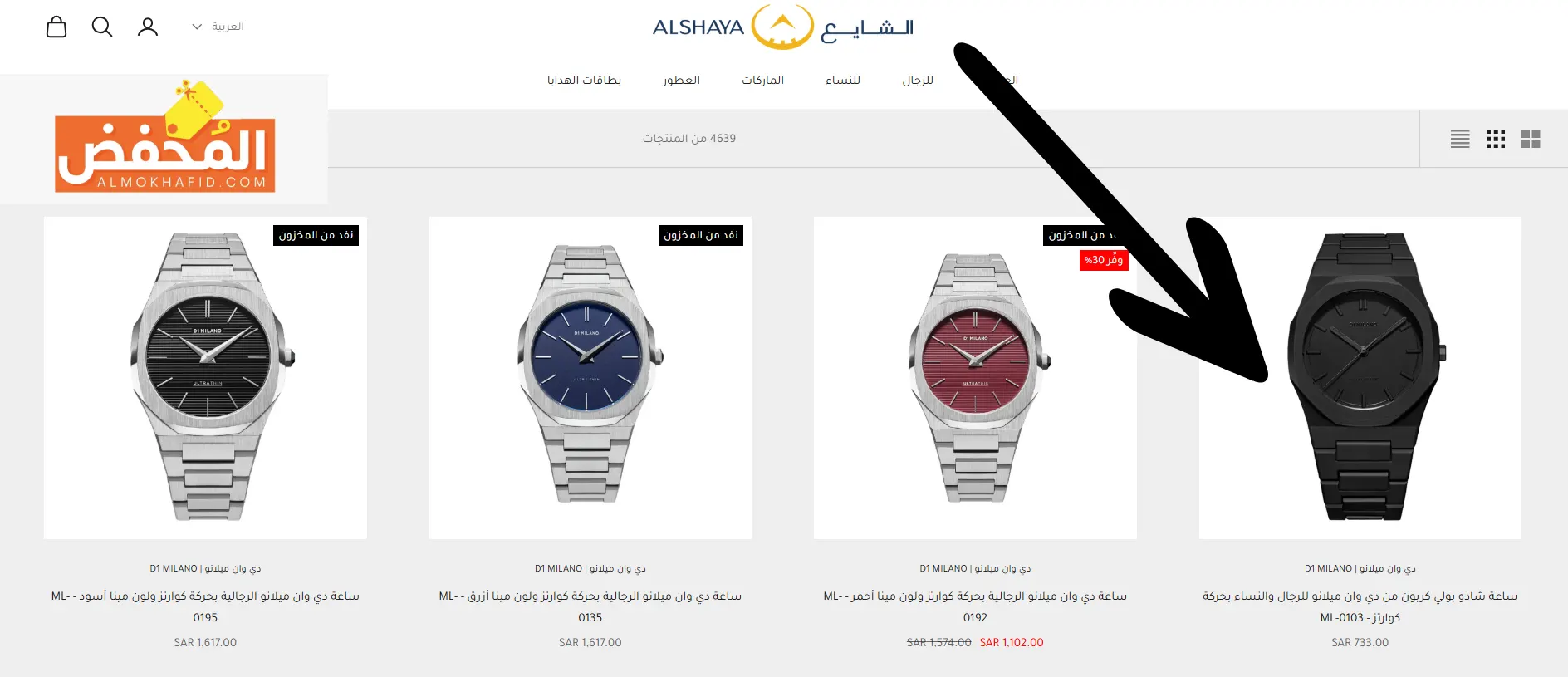The width and height of the screenshot is (1568, 677).
Task: Click the search magnifier icon
Action: click(102, 27)
